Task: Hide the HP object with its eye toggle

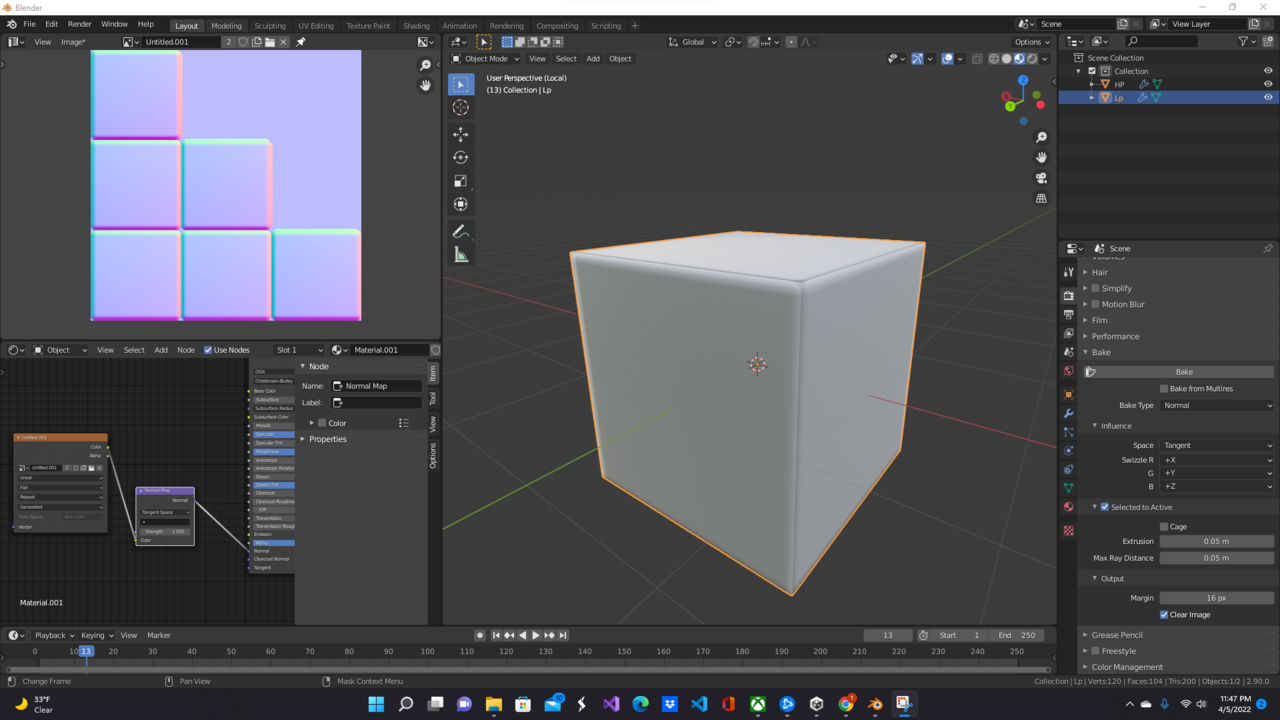Action: [1268, 84]
